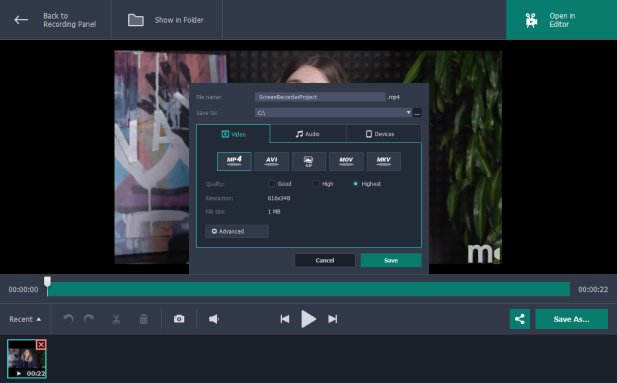Viewport: 617px width, 383px height.
Task: Open the Save to folder dropdown
Action: pos(408,113)
